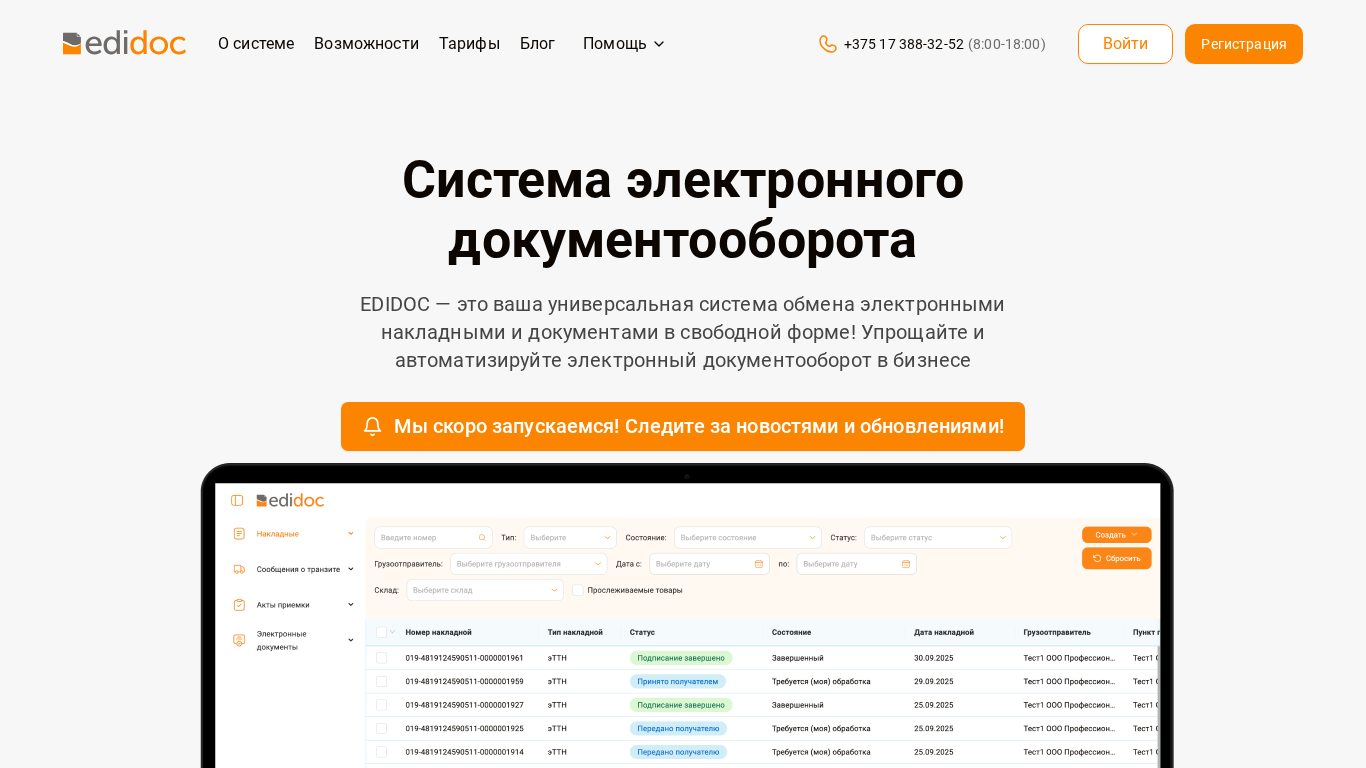Click the Дата накладной column header

coord(944,633)
